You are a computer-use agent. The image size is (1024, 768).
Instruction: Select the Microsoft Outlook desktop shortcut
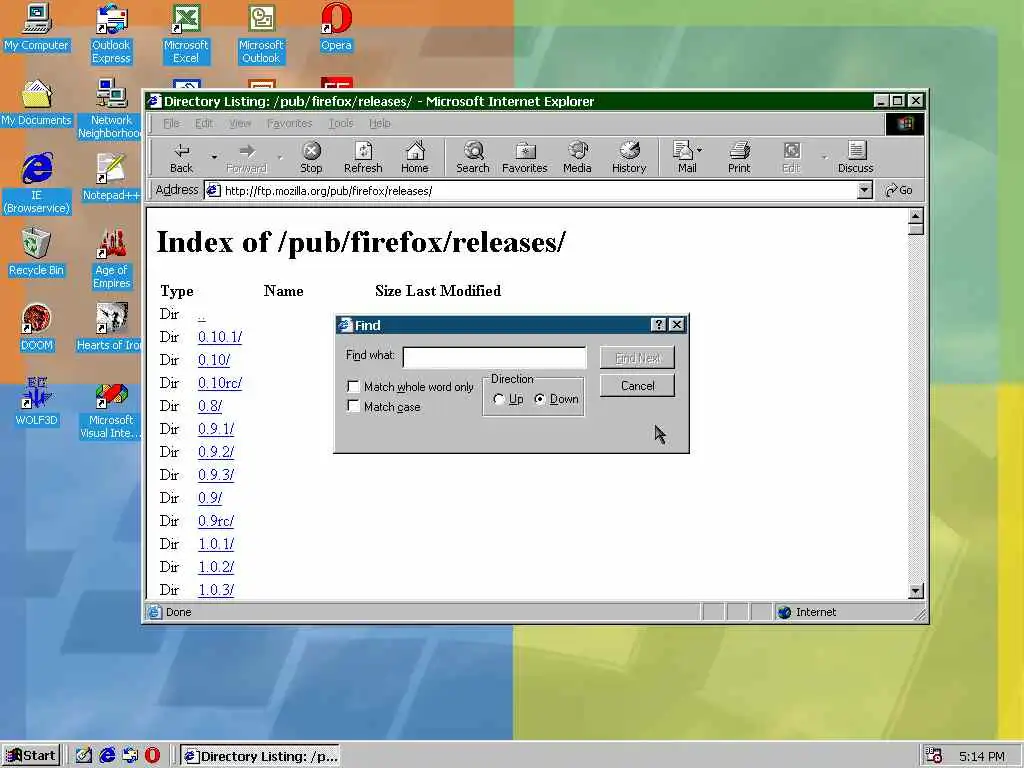click(x=261, y=34)
